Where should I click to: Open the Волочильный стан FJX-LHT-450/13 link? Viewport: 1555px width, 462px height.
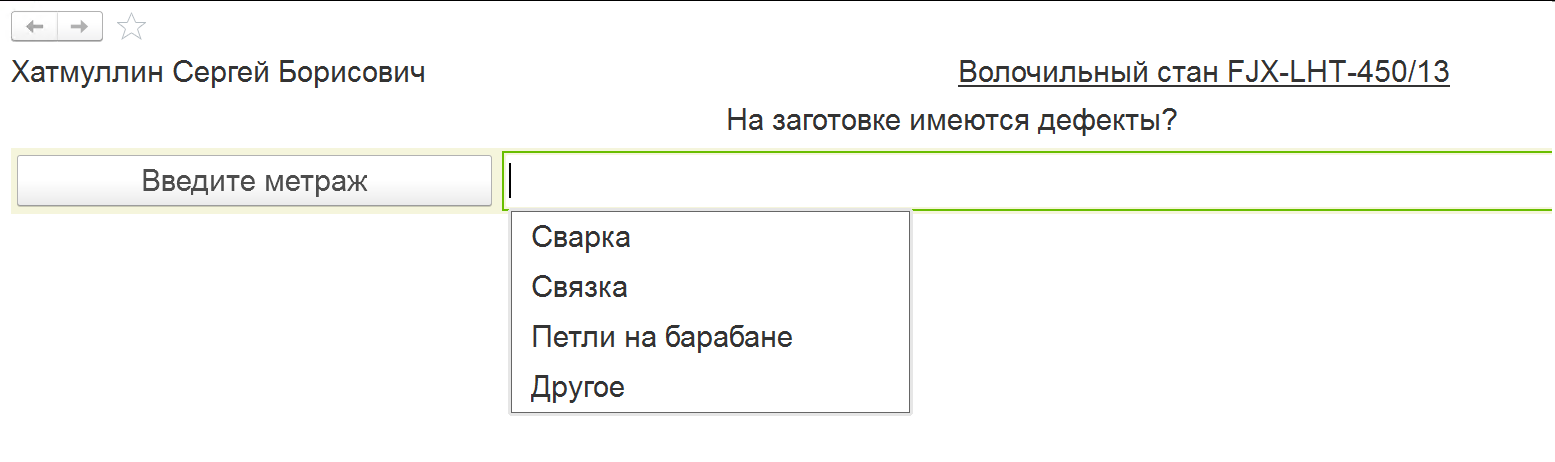point(1203,72)
